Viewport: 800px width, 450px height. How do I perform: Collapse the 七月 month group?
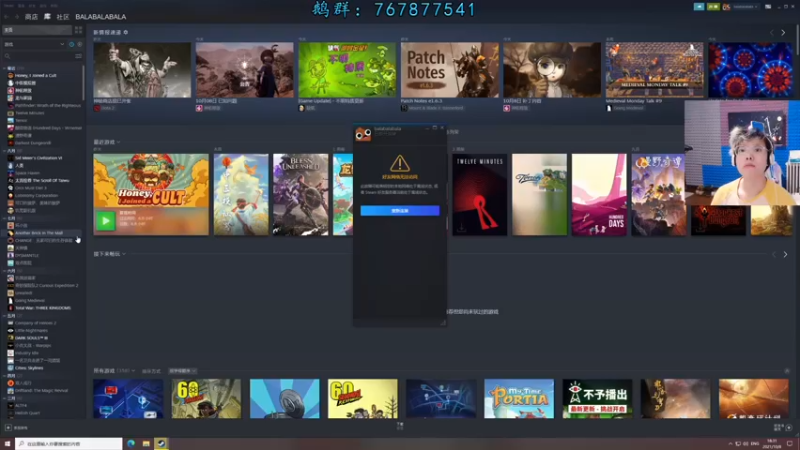coord(5,218)
